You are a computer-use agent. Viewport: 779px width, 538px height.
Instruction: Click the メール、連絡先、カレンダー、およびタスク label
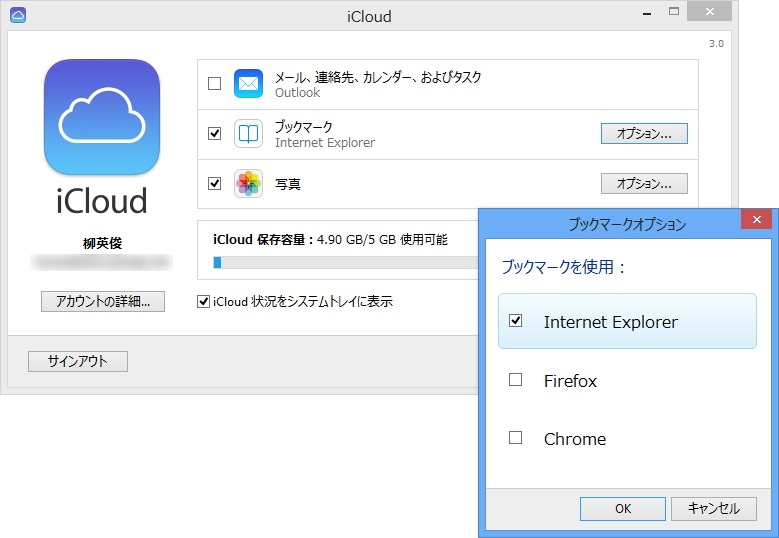click(x=378, y=77)
